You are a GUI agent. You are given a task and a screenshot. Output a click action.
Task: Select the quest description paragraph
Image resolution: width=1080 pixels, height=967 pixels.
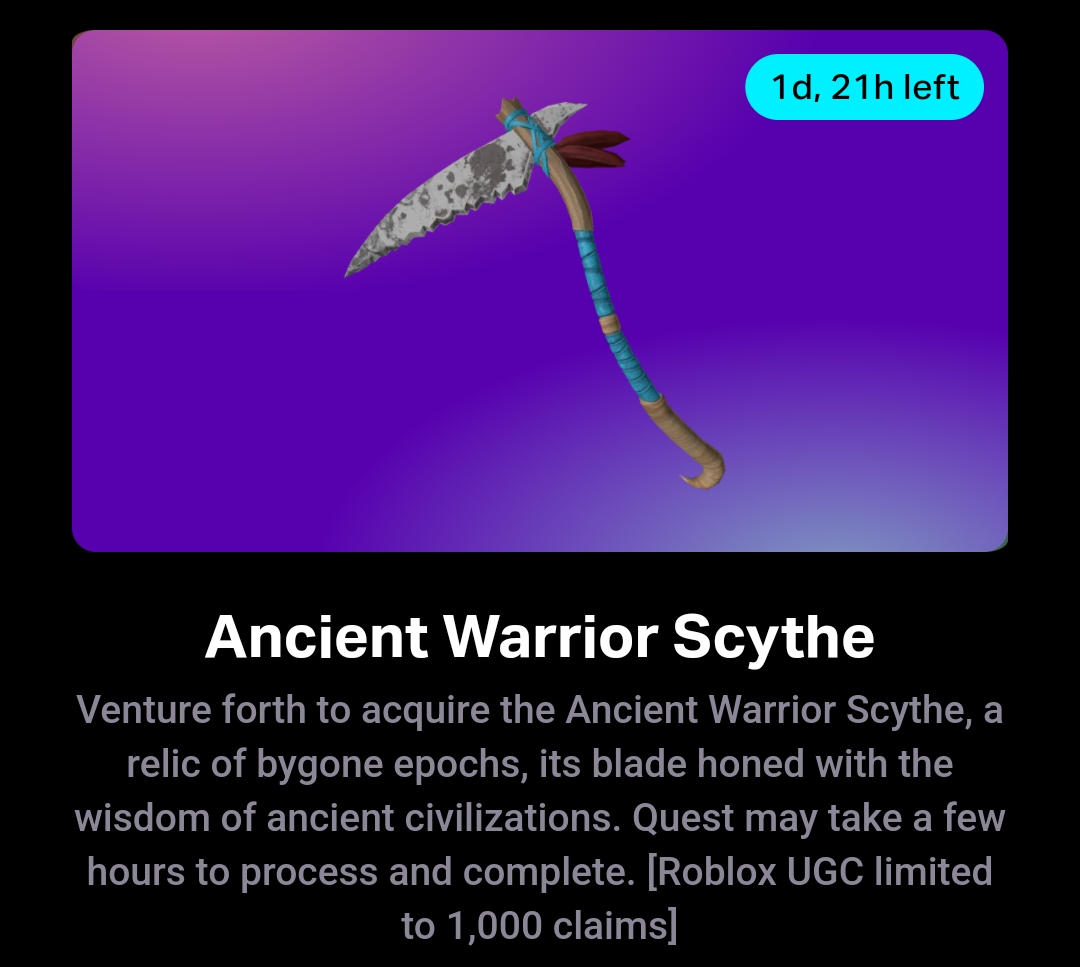pos(539,818)
